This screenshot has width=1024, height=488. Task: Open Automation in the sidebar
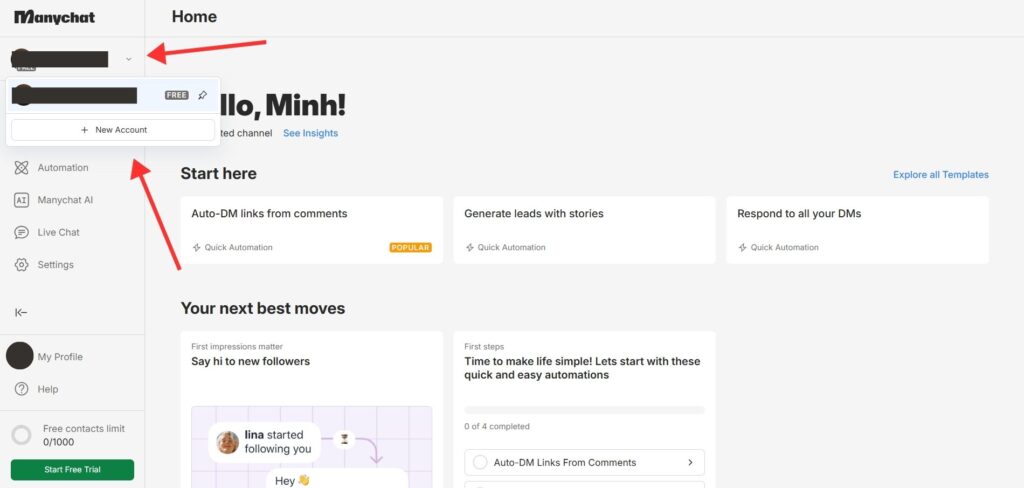[63, 168]
